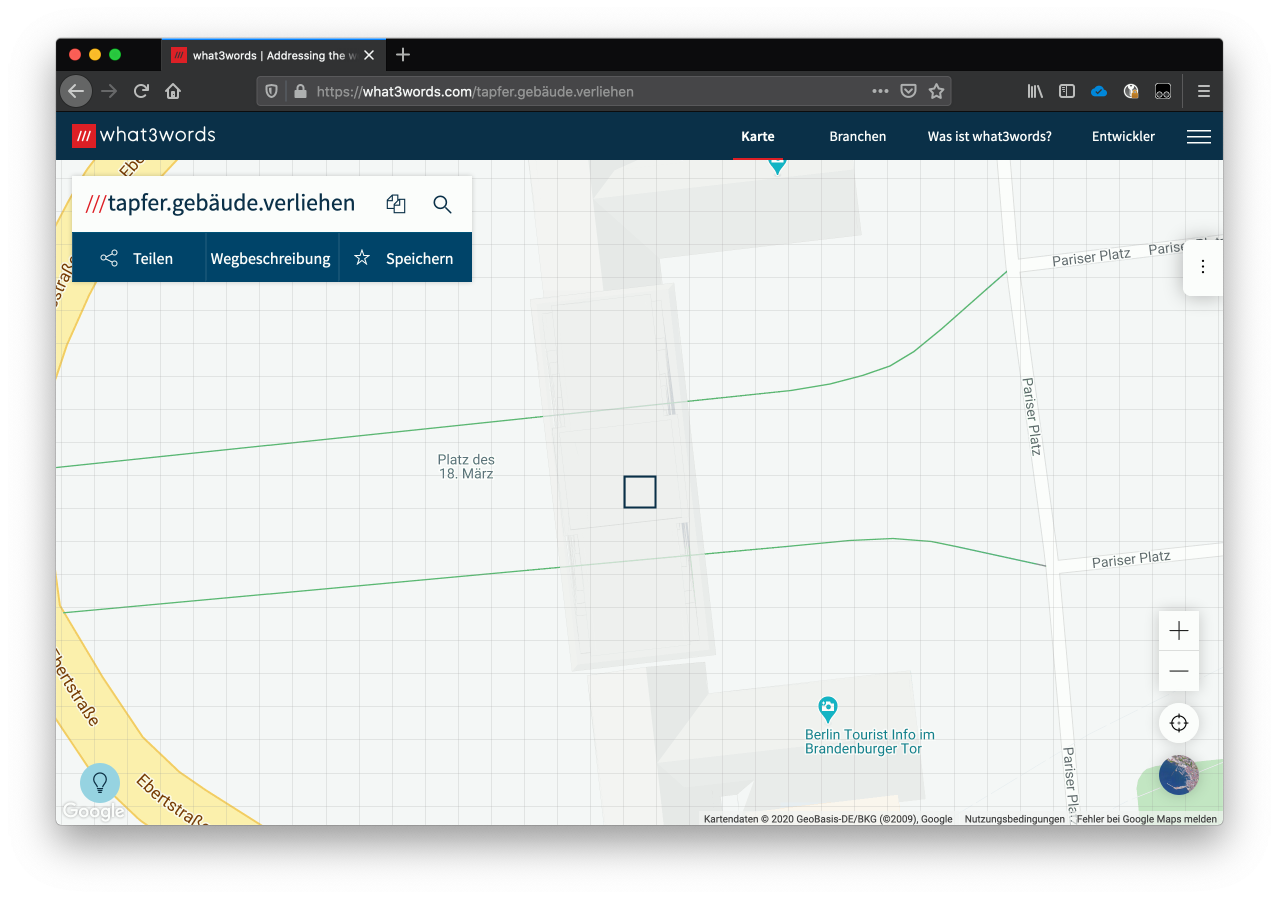Open the Branchen menu item
The height and width of the screenshot is (899, 1279).
858,137
